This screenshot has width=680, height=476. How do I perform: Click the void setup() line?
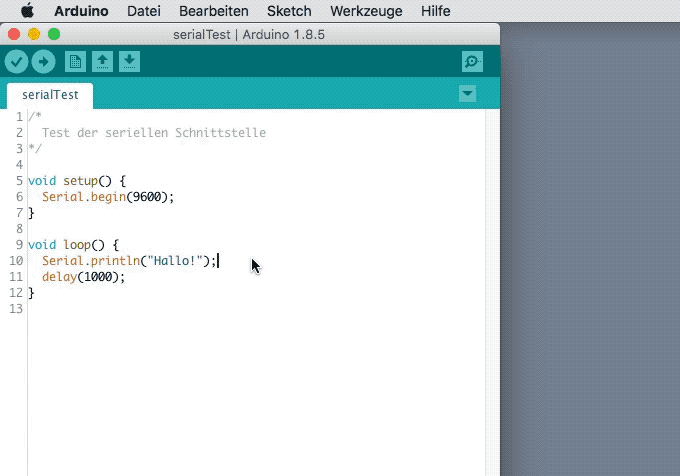coord(77,181)
